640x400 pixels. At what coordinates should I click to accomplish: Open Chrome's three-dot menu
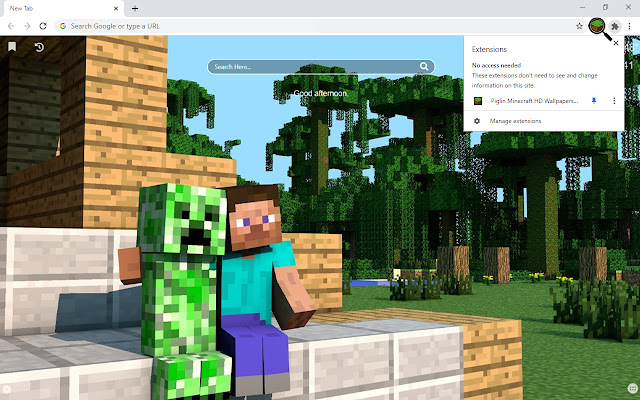pos(630,26)
